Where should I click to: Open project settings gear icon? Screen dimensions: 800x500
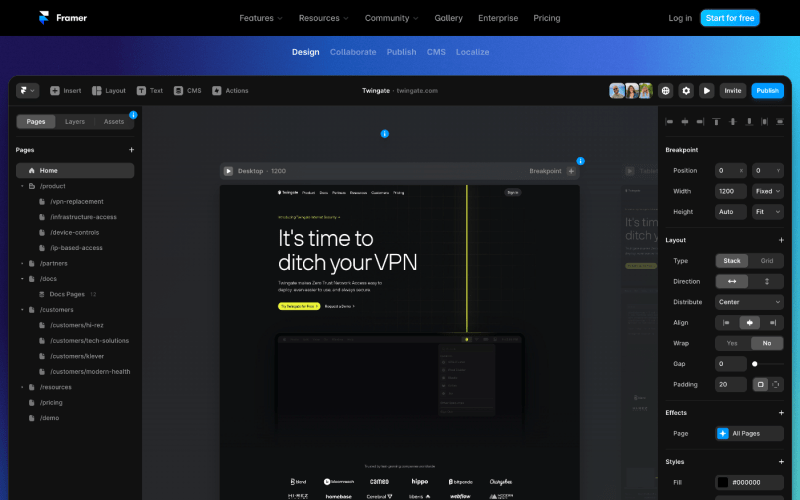tap(686, 91)
